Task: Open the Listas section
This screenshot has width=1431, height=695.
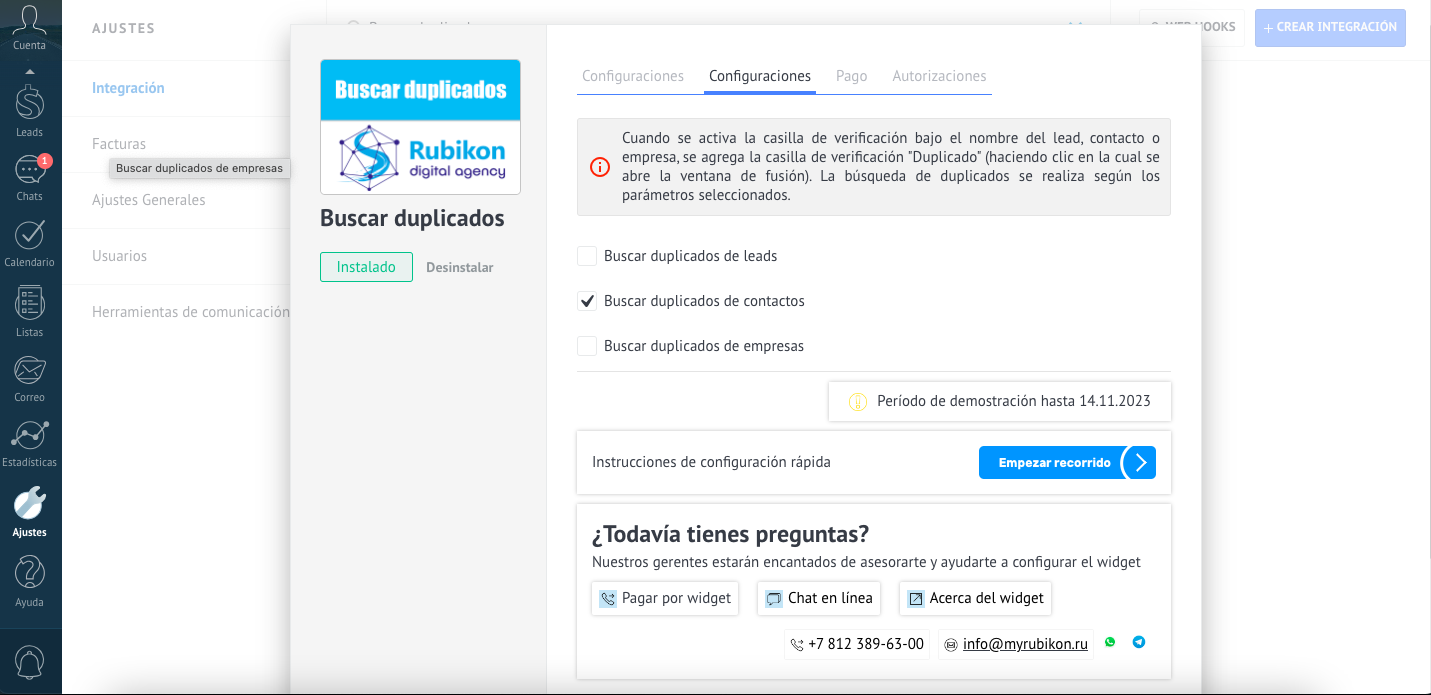Action: pyautogui.click(x=29, y=312)
